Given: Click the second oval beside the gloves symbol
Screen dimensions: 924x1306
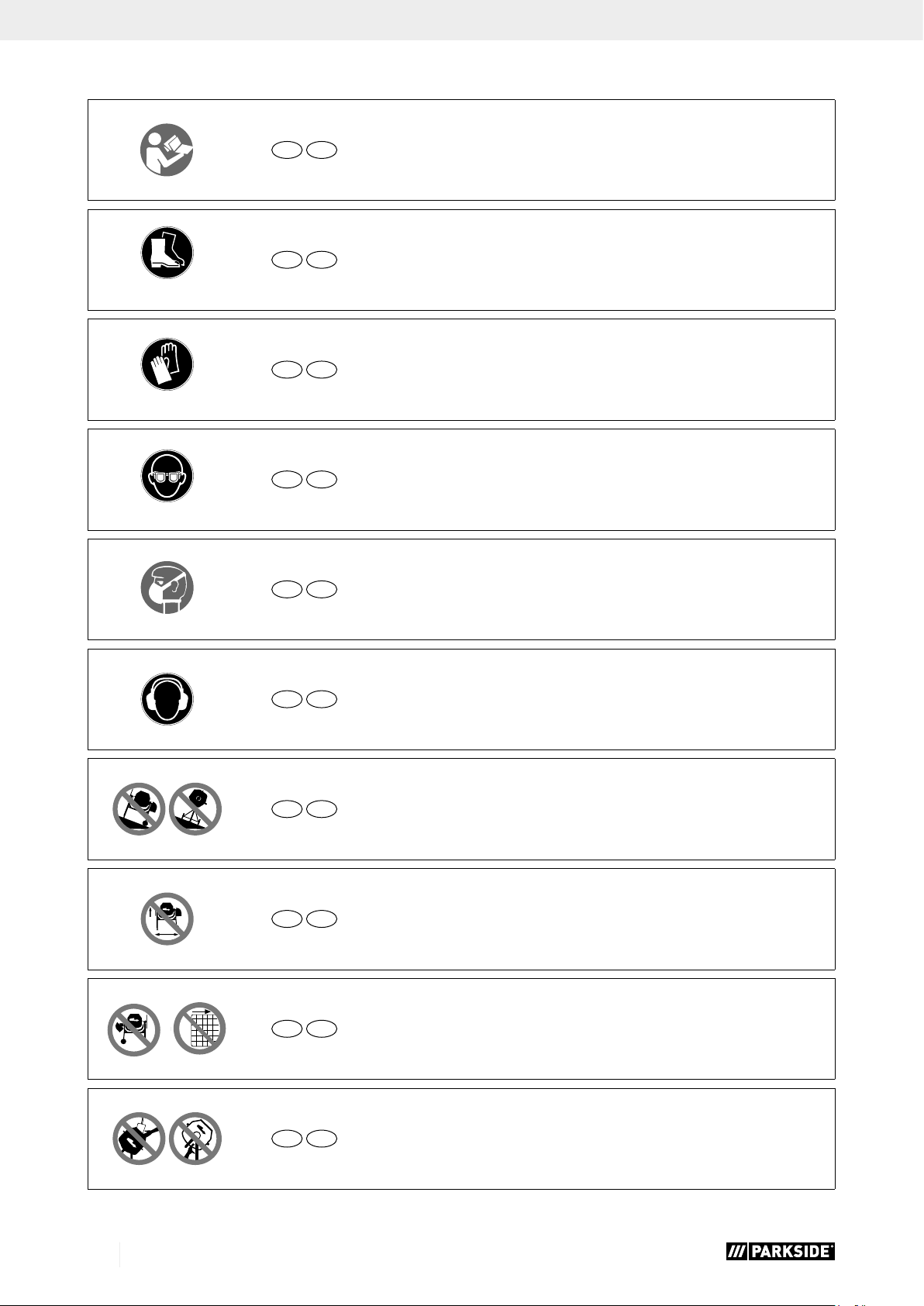Looking at the screenshot, I should [322, 370].
